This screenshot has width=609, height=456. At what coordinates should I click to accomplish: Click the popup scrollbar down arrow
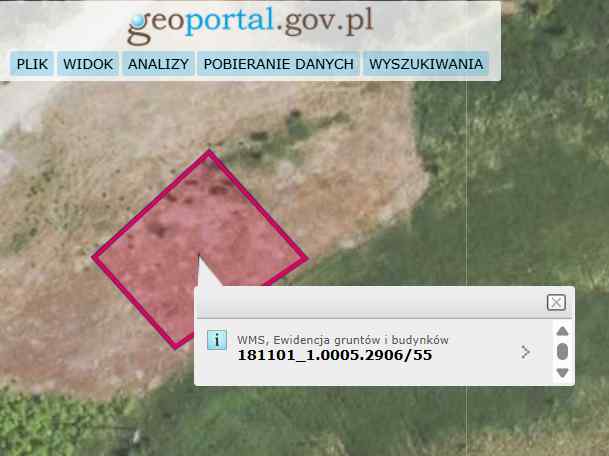[562, 372]
